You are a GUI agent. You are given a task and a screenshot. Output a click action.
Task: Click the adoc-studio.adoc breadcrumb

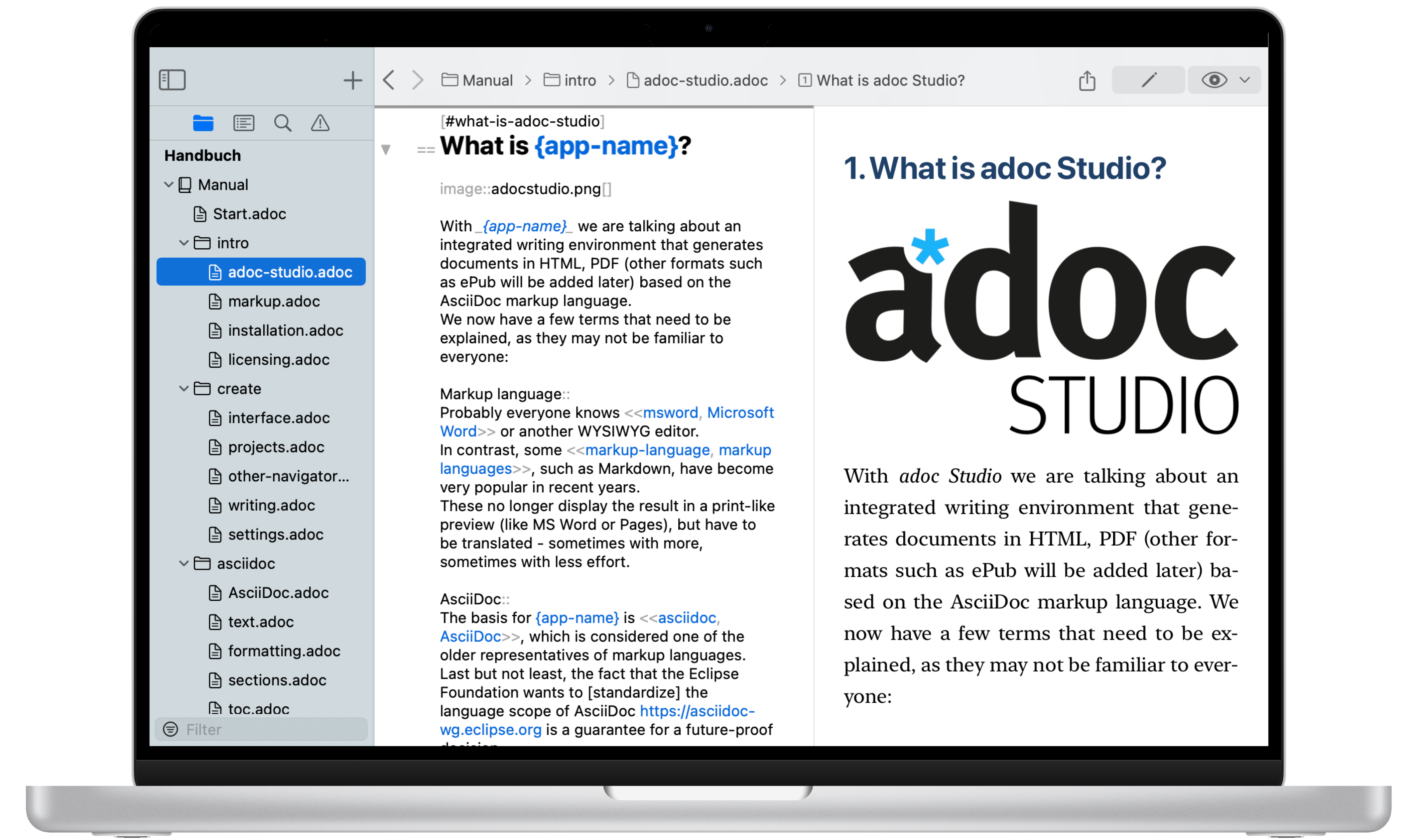point(697,80)
